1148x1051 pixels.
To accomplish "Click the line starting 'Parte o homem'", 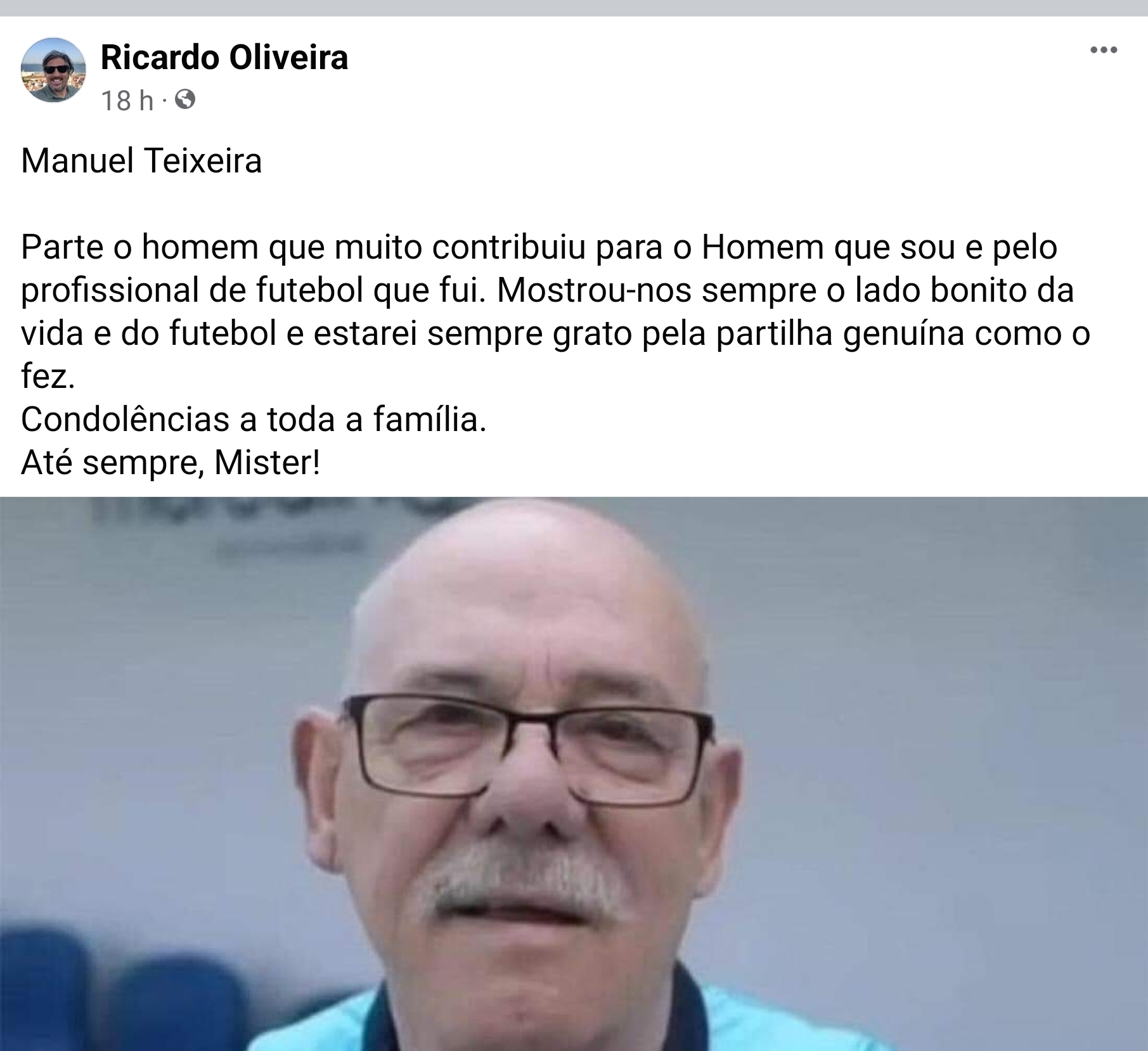I will coord(539,247).
